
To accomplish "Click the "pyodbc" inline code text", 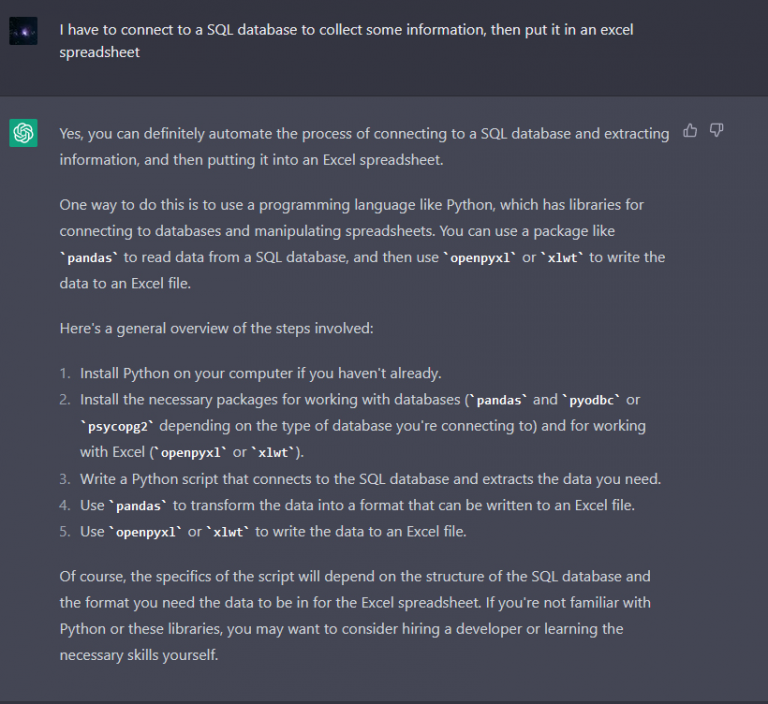I will click(593, 400).
